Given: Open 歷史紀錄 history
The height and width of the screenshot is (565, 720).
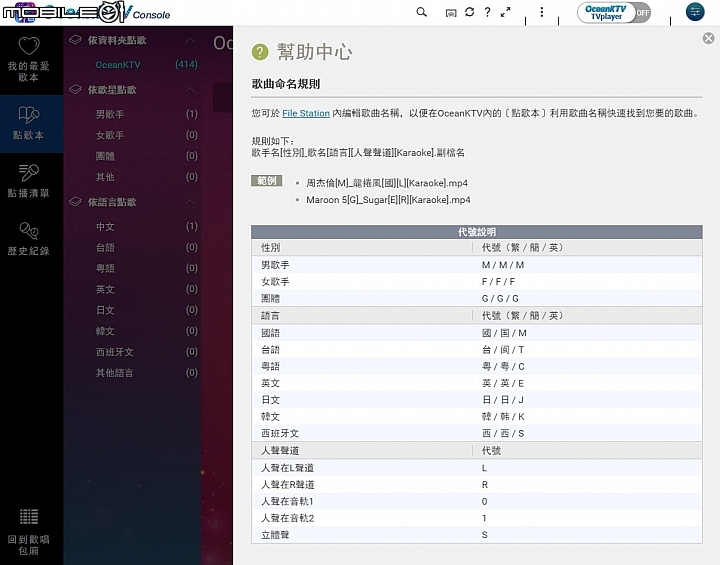Looking at the screenshot, I should pos(28,239).
